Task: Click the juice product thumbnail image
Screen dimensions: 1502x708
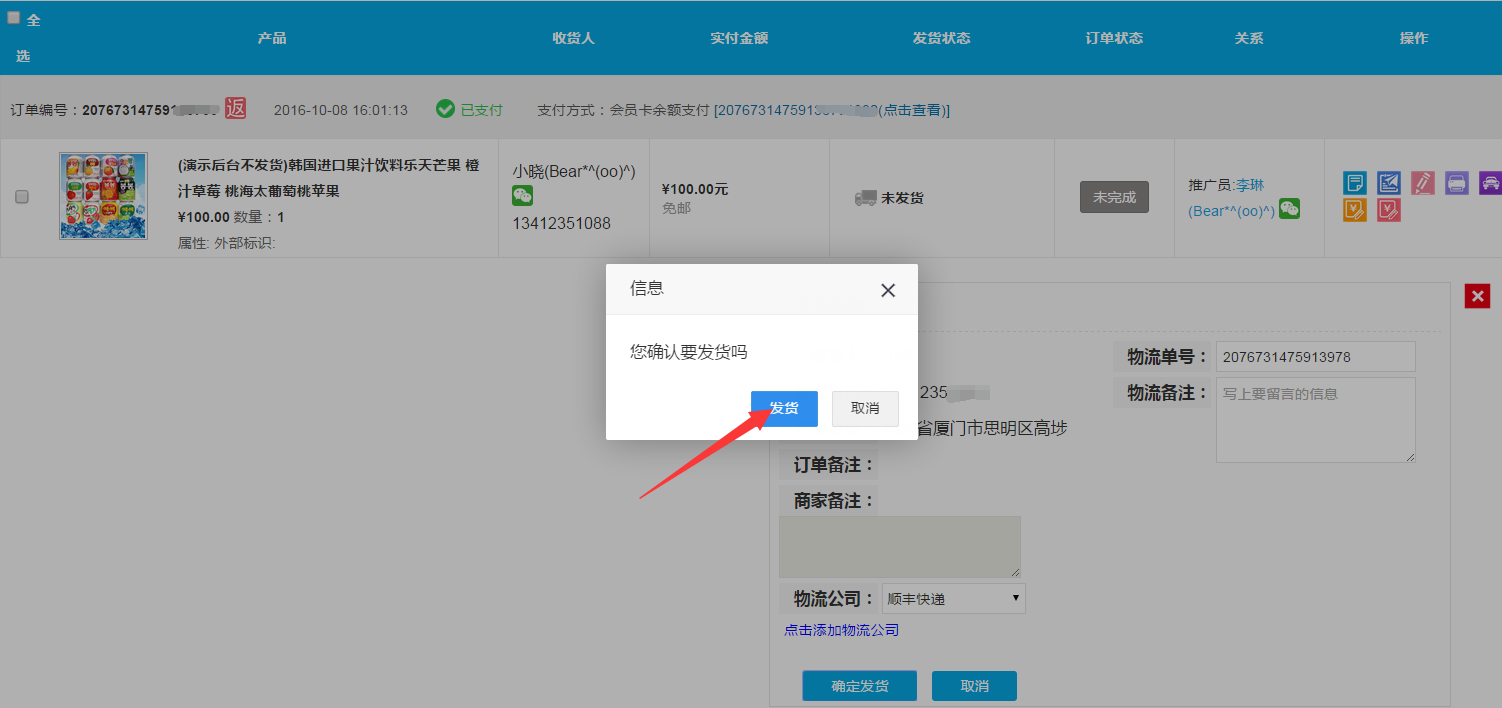Action: pos(103,196)
